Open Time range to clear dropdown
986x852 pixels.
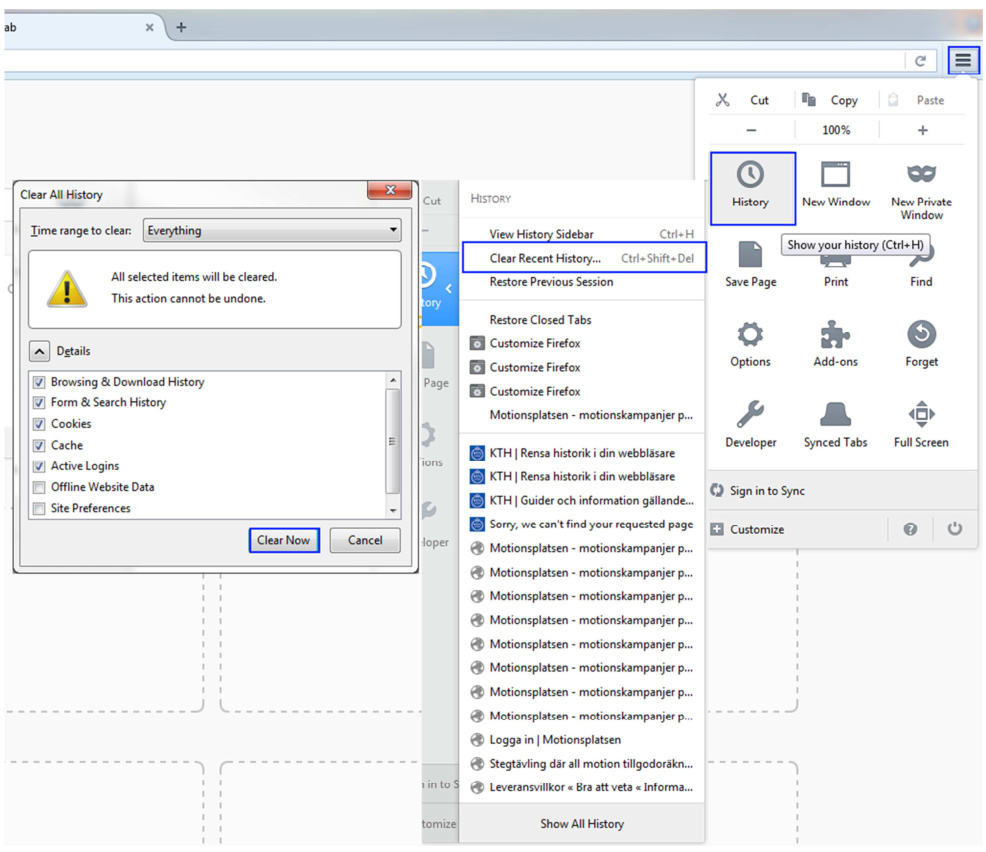click(271, 231)
